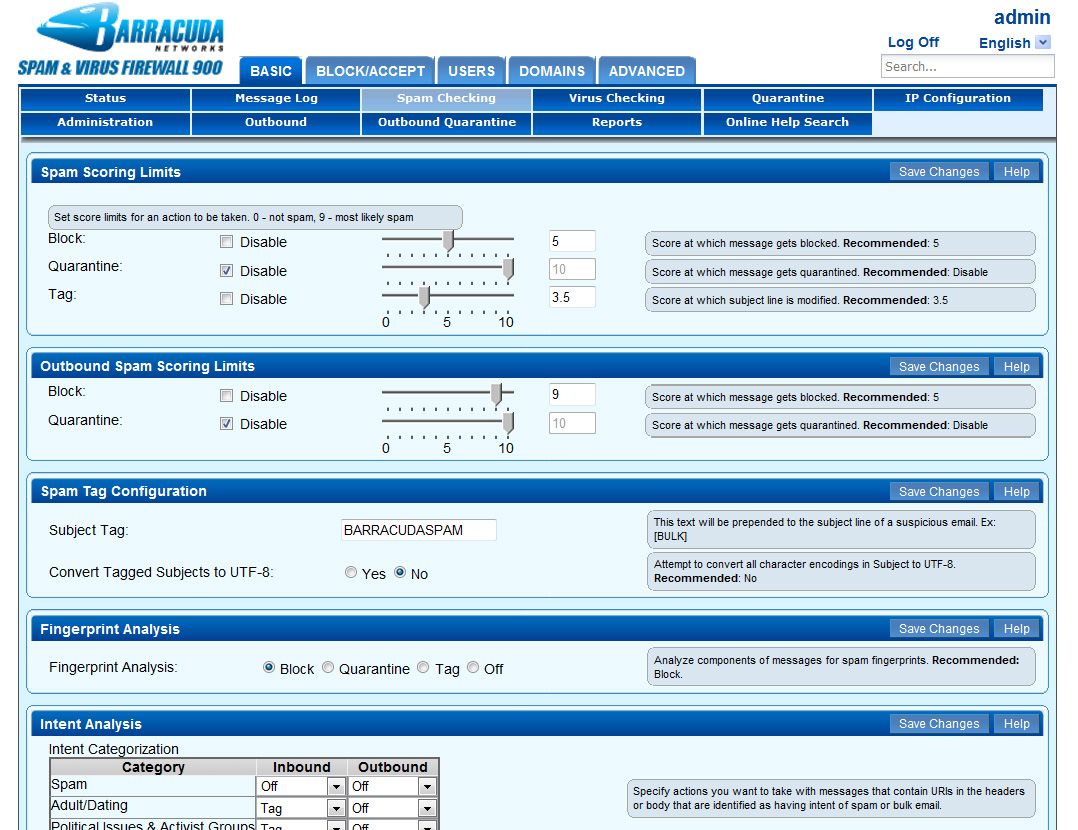Open Help for Outbound Spam Scoring Limits

[x=1016, y=367]
